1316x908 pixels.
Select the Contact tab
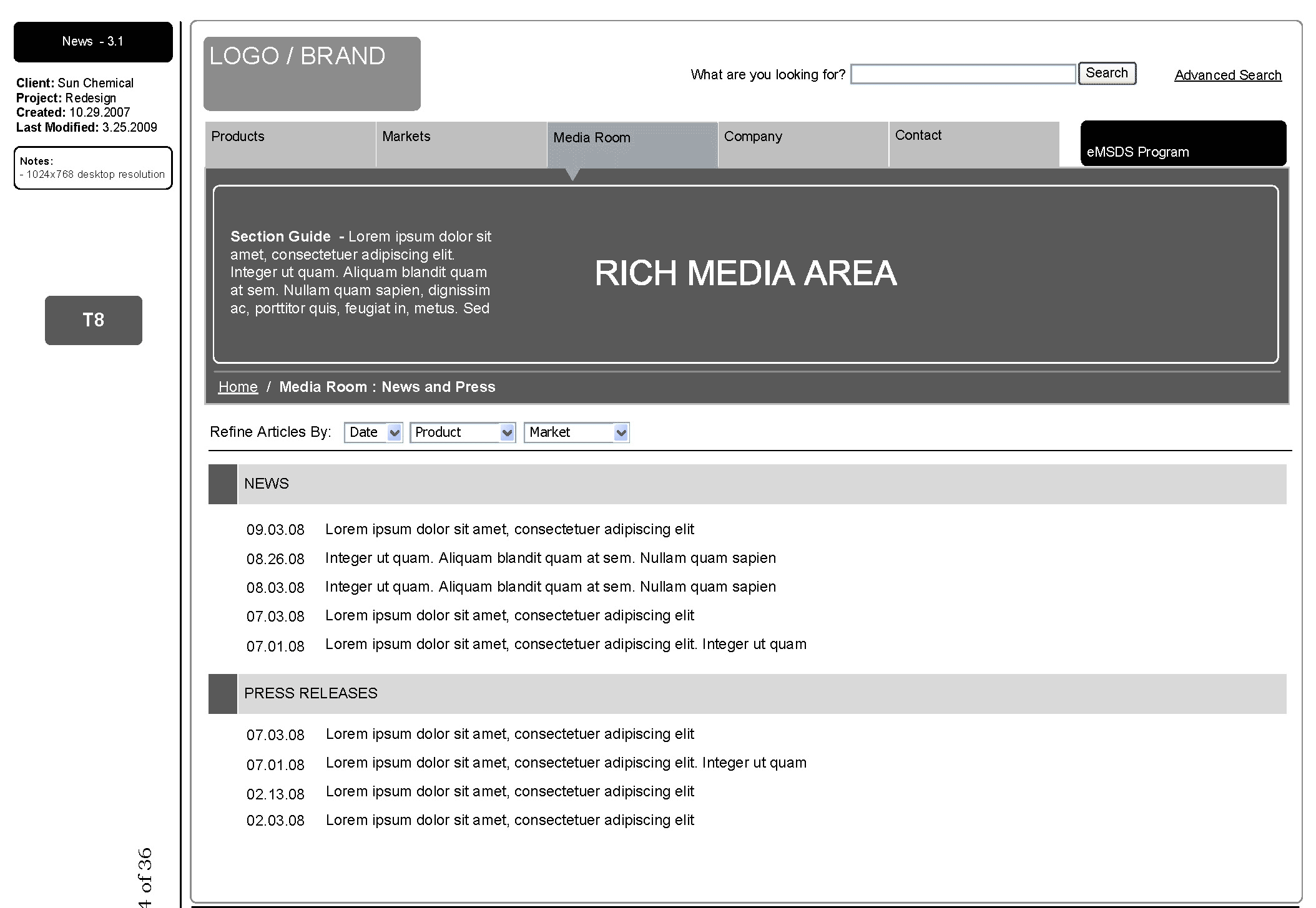pos(974,144)
